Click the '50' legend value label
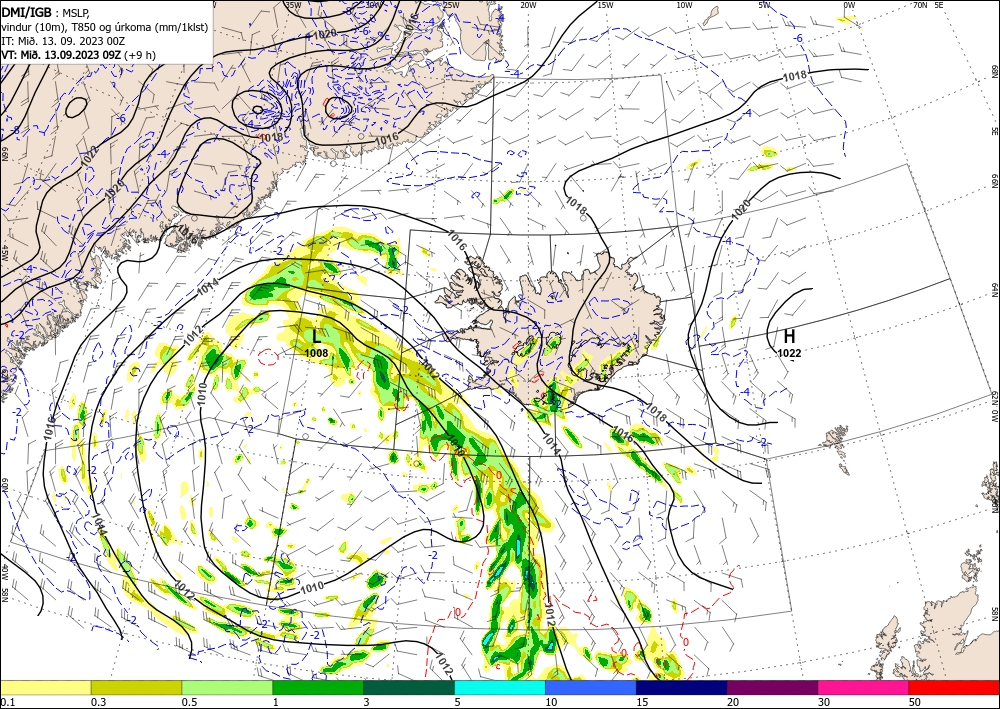Image resolution: width=1000 pixels, height=709 pixels. tap(915, 702)
